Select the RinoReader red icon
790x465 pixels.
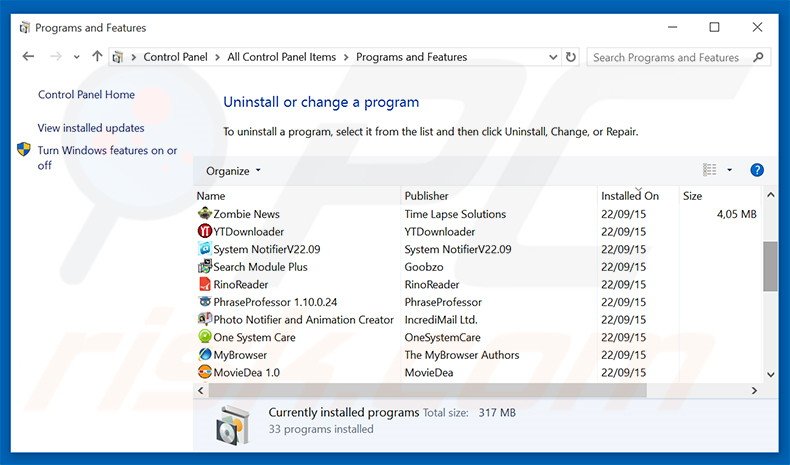pos(205,285)
